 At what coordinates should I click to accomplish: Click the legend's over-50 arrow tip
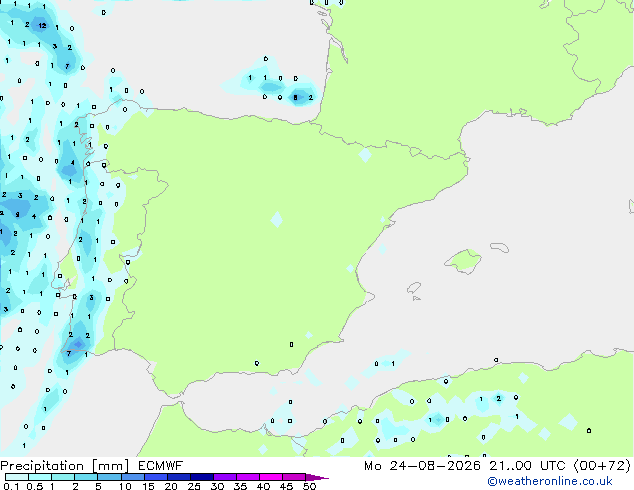pos(317,477)
